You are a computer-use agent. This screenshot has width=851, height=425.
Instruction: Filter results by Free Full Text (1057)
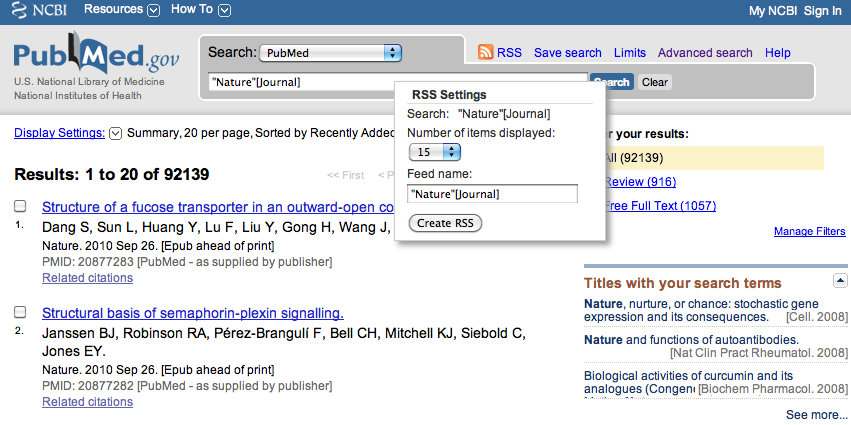tap(660, 206)
